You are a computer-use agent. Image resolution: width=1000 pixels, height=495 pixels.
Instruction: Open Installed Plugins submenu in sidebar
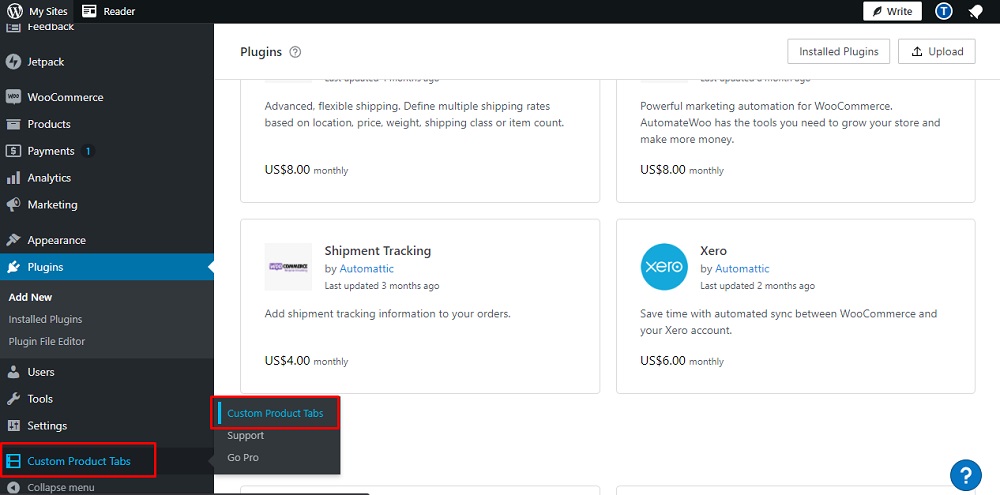point(45,319)
